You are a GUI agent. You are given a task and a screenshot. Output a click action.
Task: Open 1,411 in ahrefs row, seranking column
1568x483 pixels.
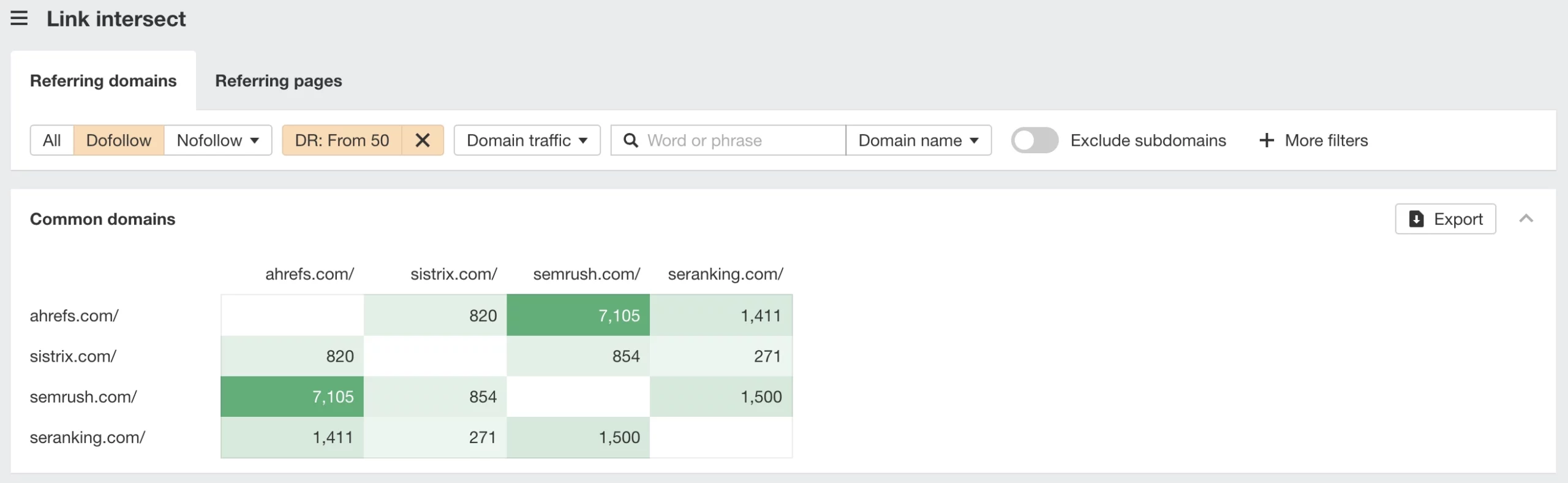721,316
